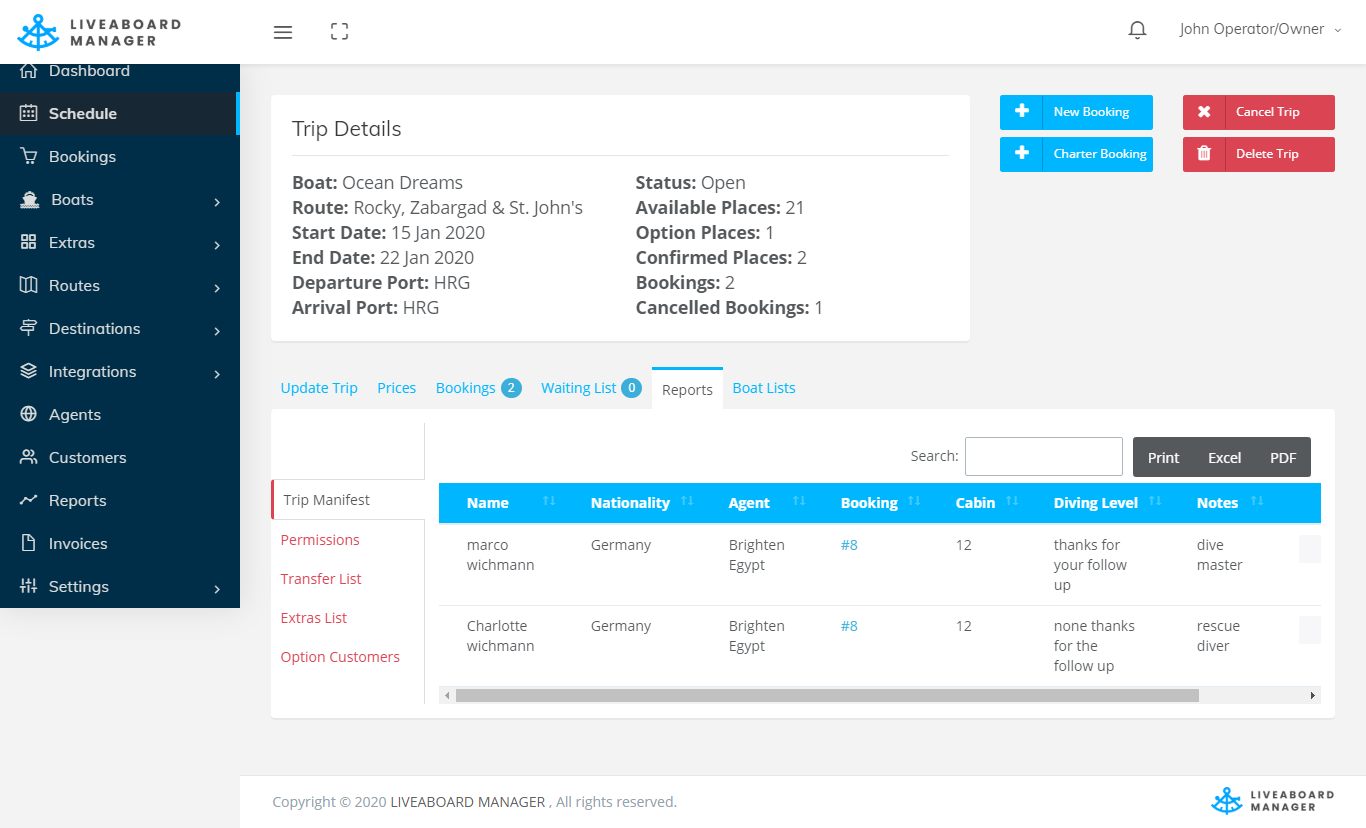Image resolution: width=1366 pixels, height=828 pixels.
Task: Click the New Booking button
Action: point(1076,112)
